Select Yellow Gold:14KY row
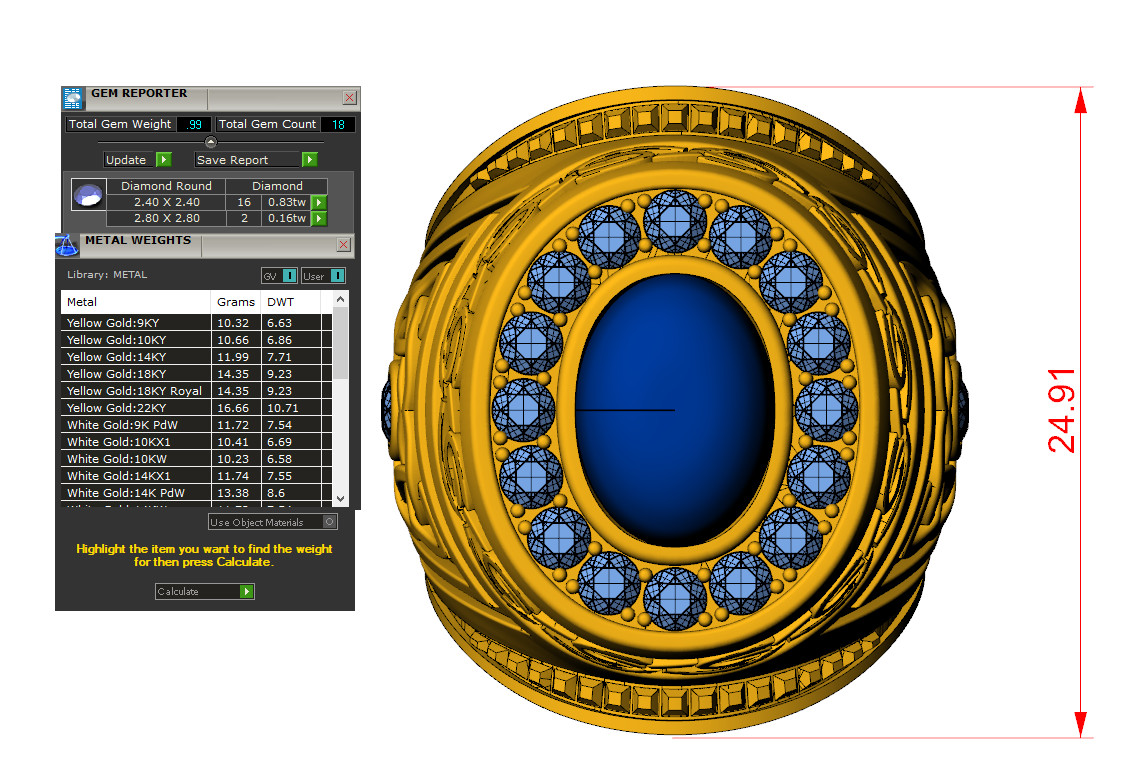Image resolution: width=1131 pixels, height=770 pixels. coord(135,357)
